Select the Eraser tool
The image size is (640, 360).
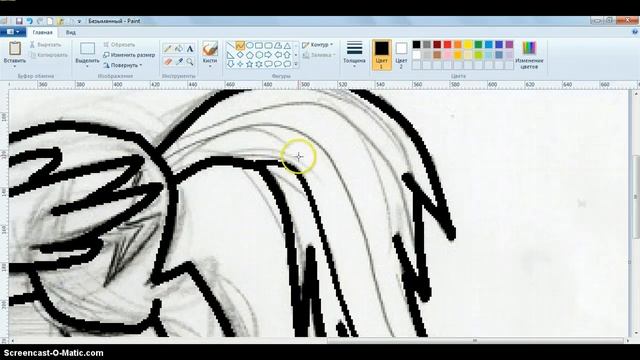coord(168,62)
